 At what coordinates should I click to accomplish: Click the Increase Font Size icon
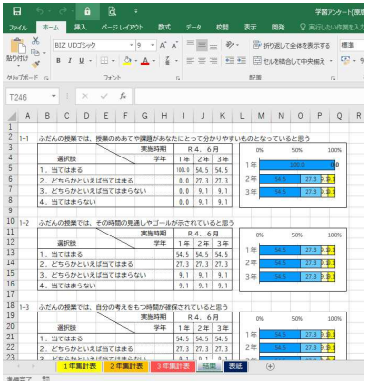(163, 45)
